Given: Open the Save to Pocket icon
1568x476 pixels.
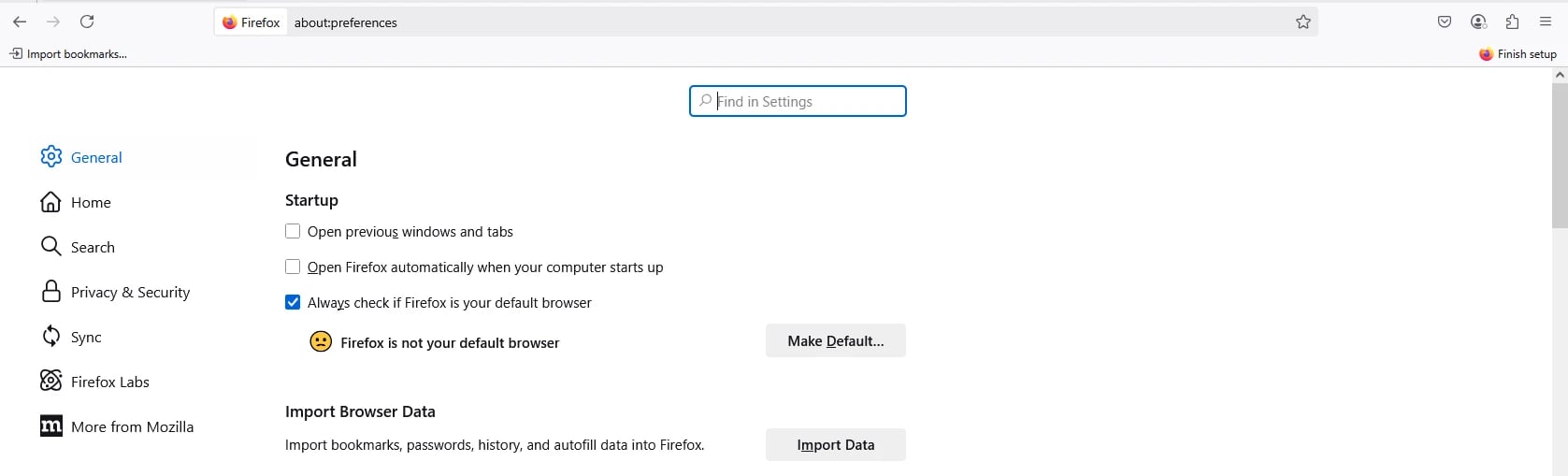Looking at the screenshot, I should [x=1445, y=22].
